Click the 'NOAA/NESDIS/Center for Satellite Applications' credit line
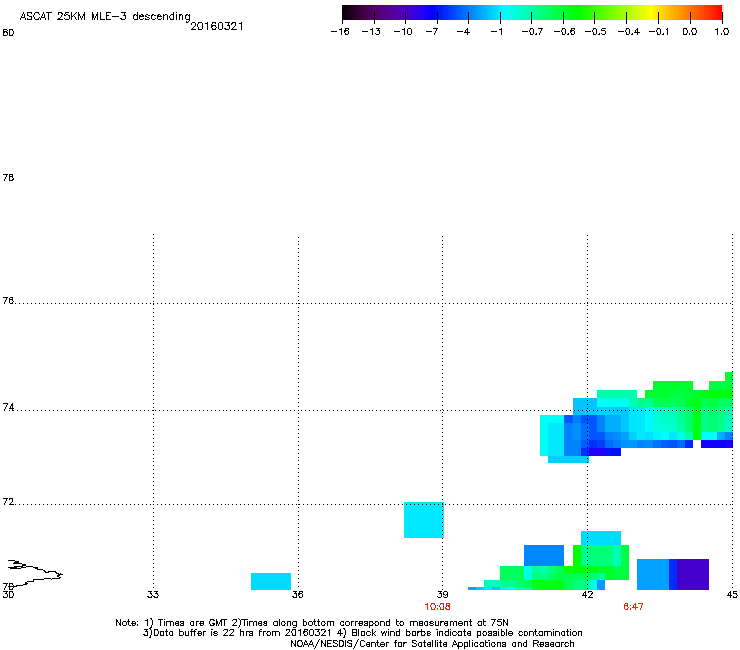Image resolution: width=740 pixels, height=650 pixels. [432, 644]
